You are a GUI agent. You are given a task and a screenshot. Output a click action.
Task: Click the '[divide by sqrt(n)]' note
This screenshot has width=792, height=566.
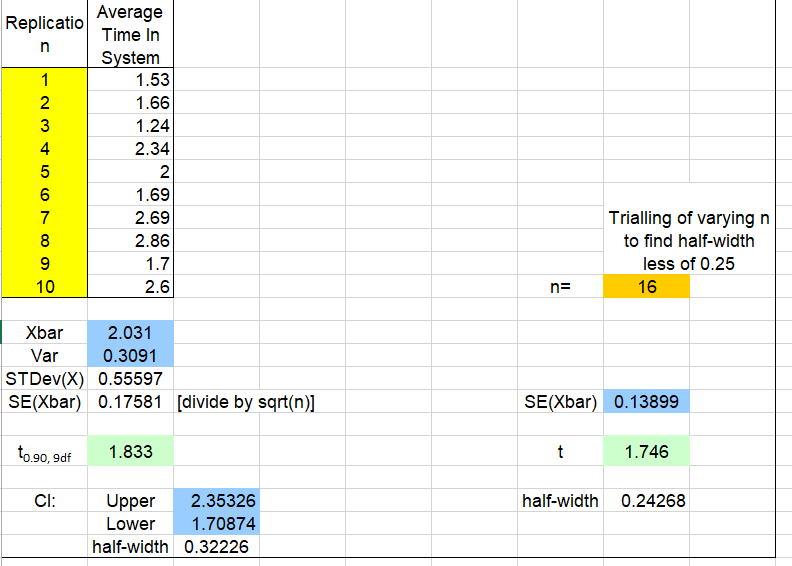click(246, 401)
